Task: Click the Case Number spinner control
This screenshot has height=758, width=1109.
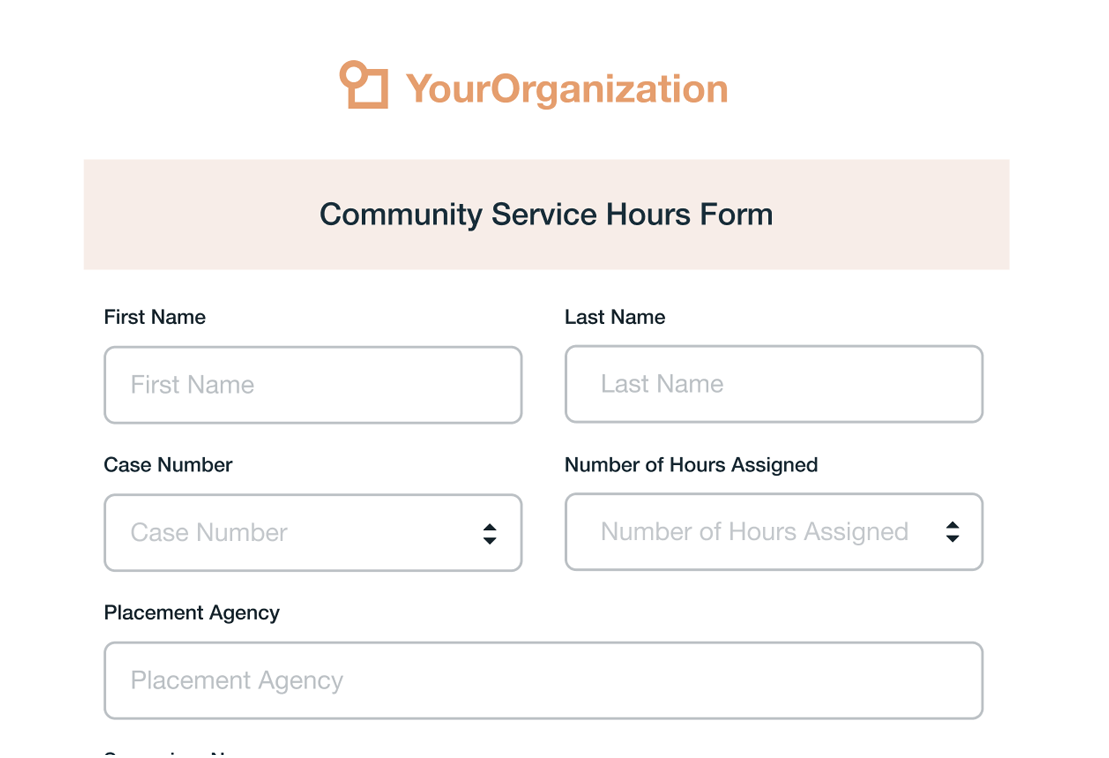Action: [x=489, y=534]
